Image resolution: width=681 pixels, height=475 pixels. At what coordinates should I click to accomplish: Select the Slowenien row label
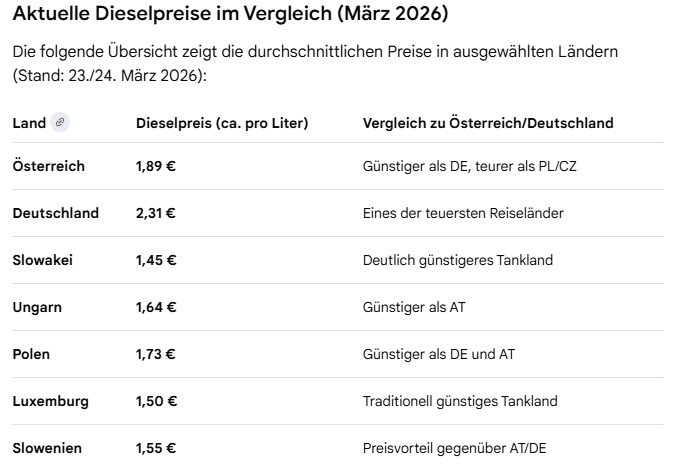[x=46, y=448]
